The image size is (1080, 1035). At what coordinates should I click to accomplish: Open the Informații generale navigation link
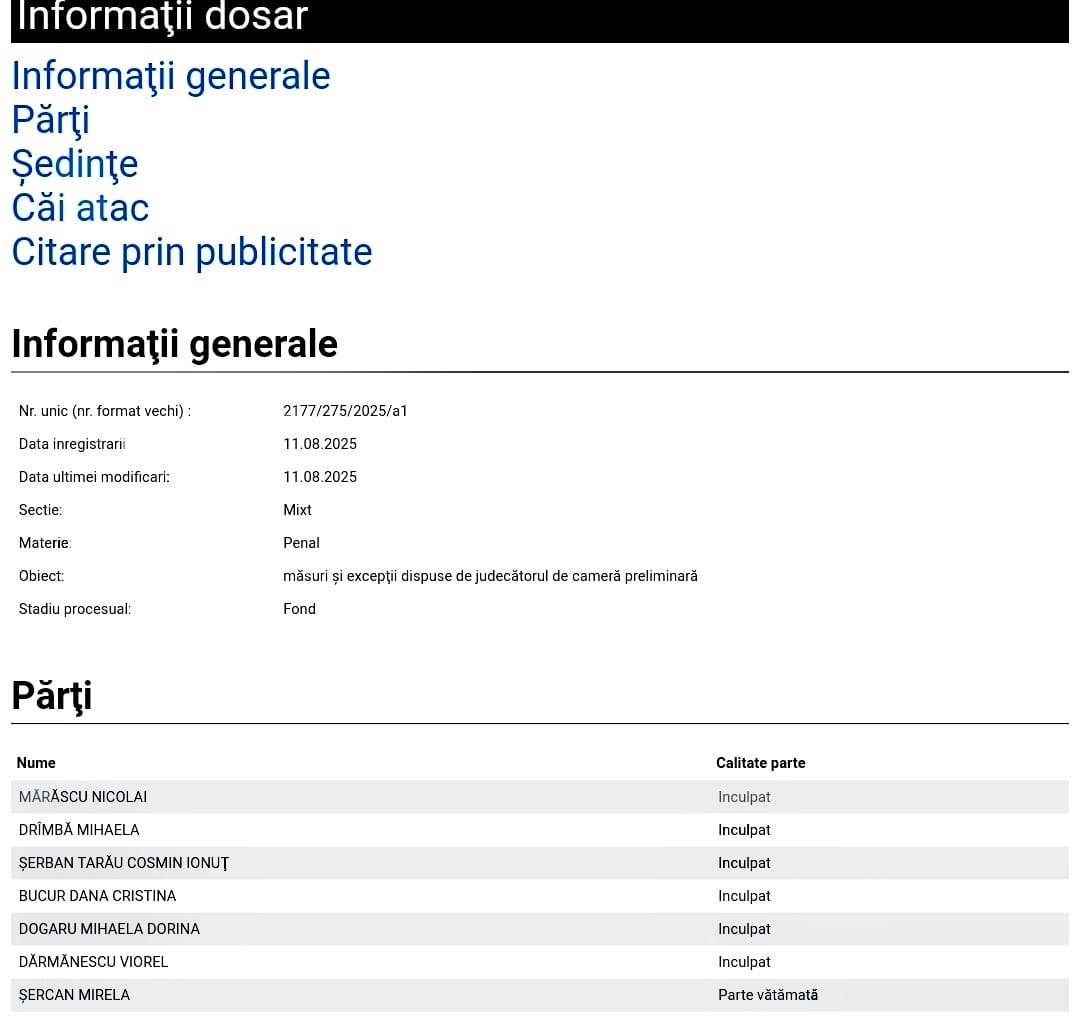(x=170, y=76)
